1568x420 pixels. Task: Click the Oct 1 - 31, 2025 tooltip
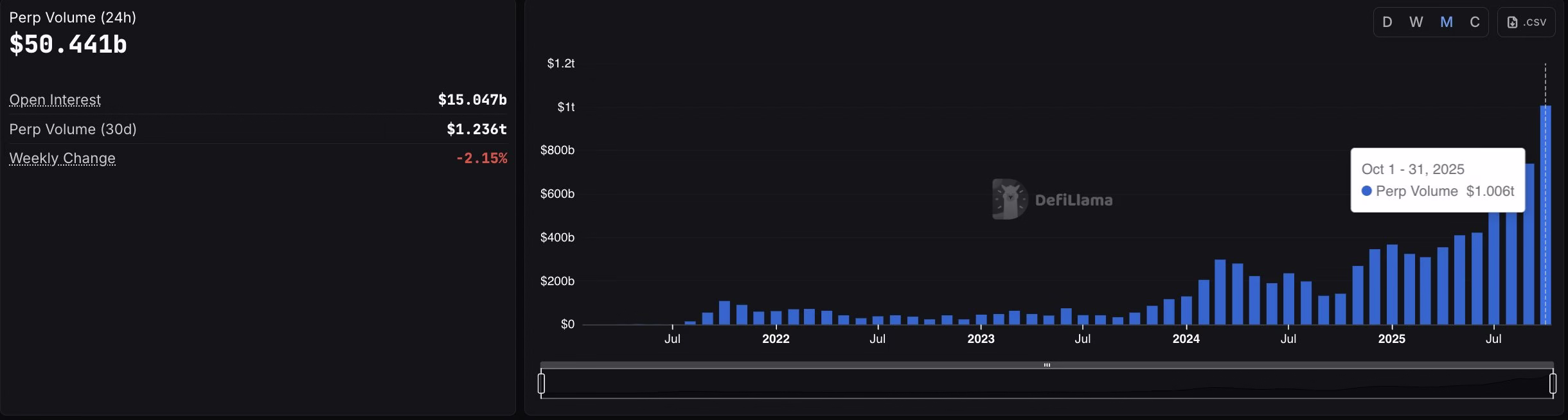pyautogui.click(x=1438, y=180)
